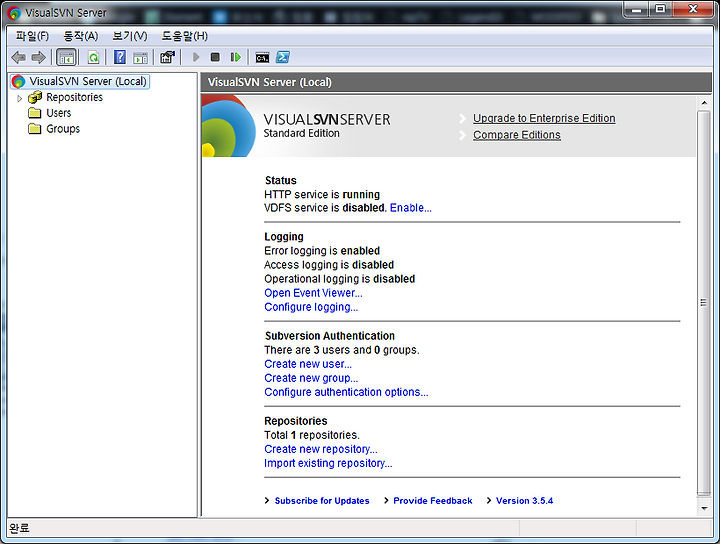Click Import existing repository... link

click(328, 463)
